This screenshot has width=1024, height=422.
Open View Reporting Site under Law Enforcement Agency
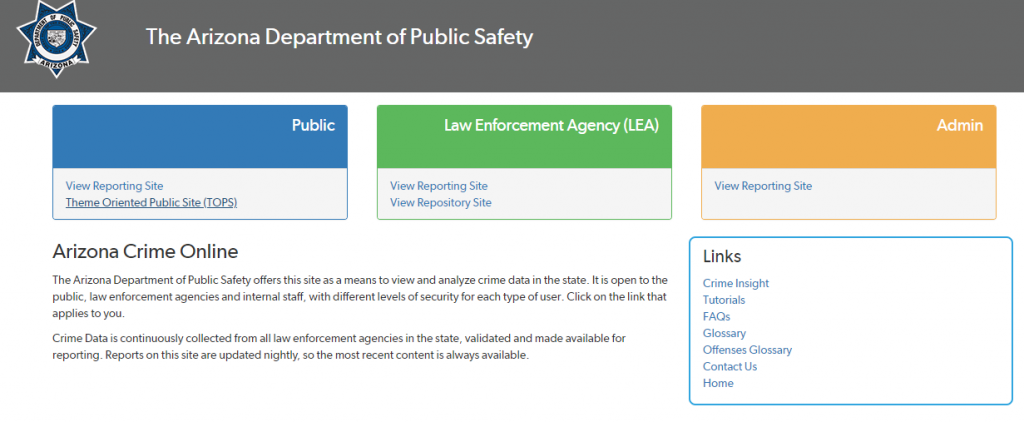click(439, 186)
